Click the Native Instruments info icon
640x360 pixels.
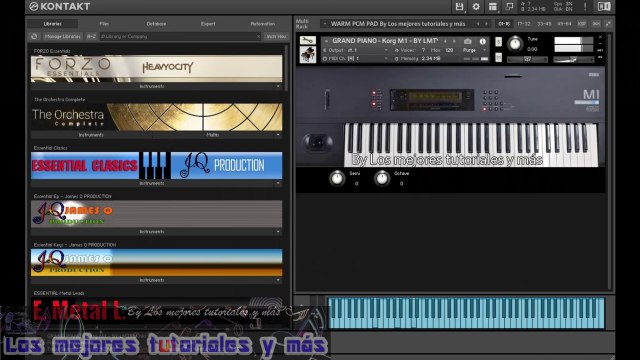click(604, 7)
